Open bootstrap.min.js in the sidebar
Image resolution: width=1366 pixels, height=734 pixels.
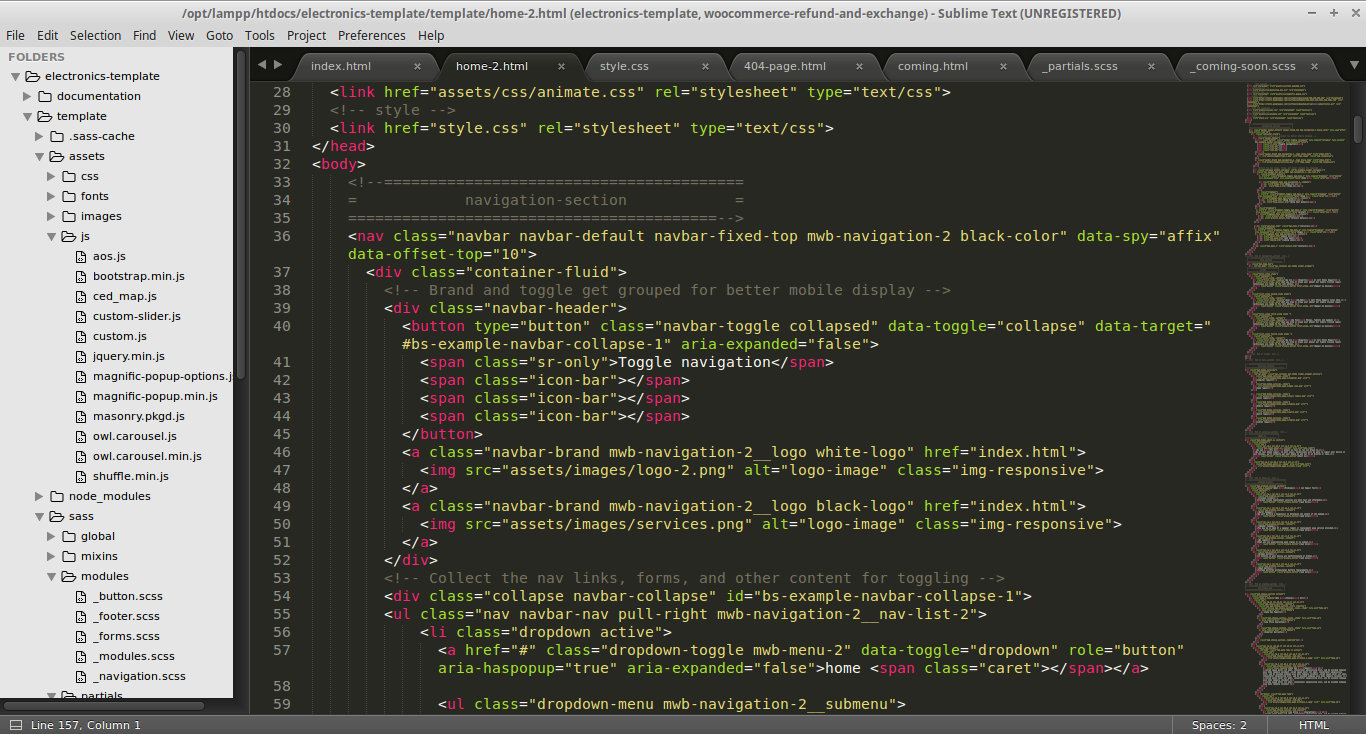tap(139, 276)
